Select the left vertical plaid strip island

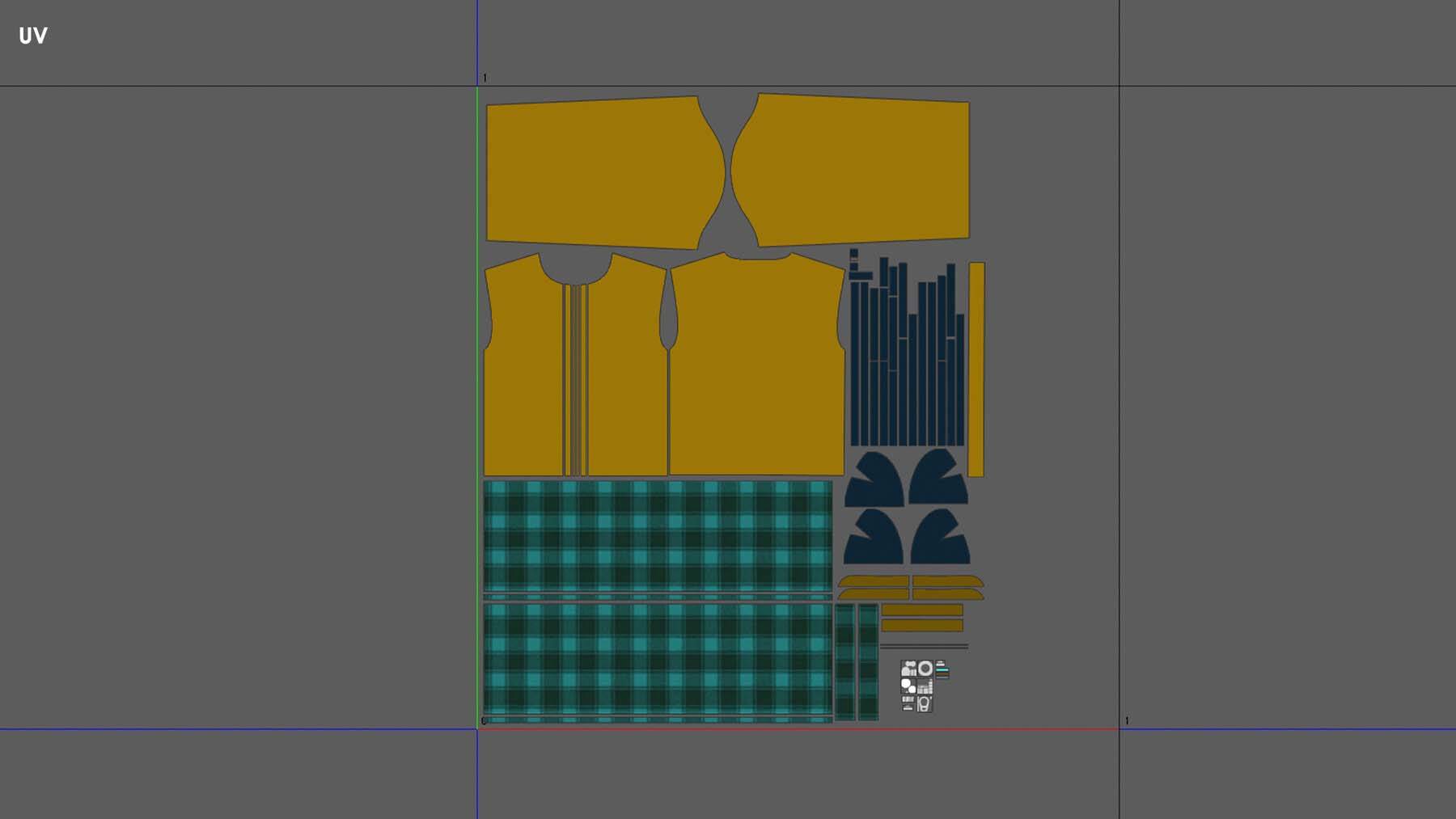click(844, 661)
